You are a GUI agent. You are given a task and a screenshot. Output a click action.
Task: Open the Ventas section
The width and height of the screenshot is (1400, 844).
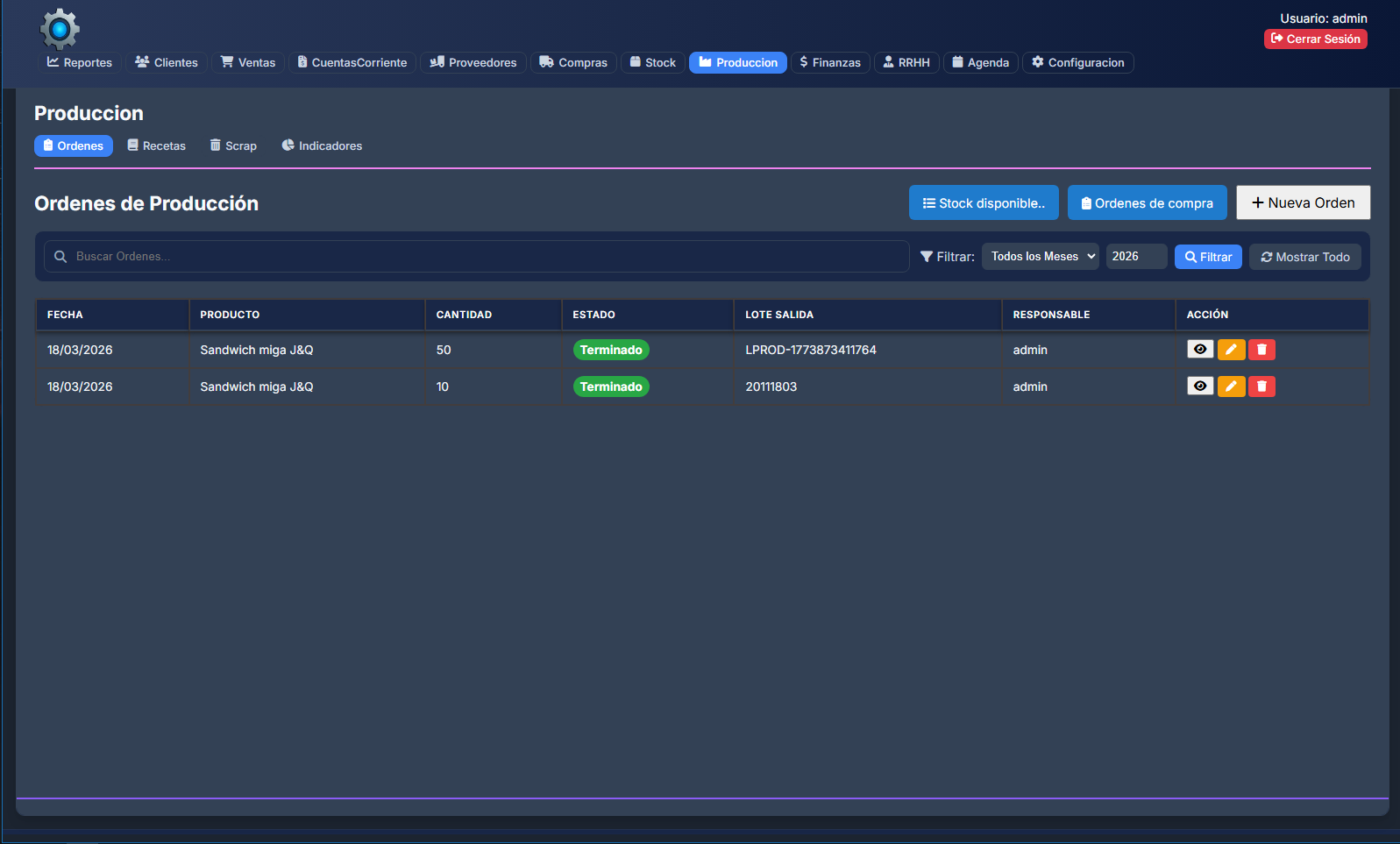[248, 62]
